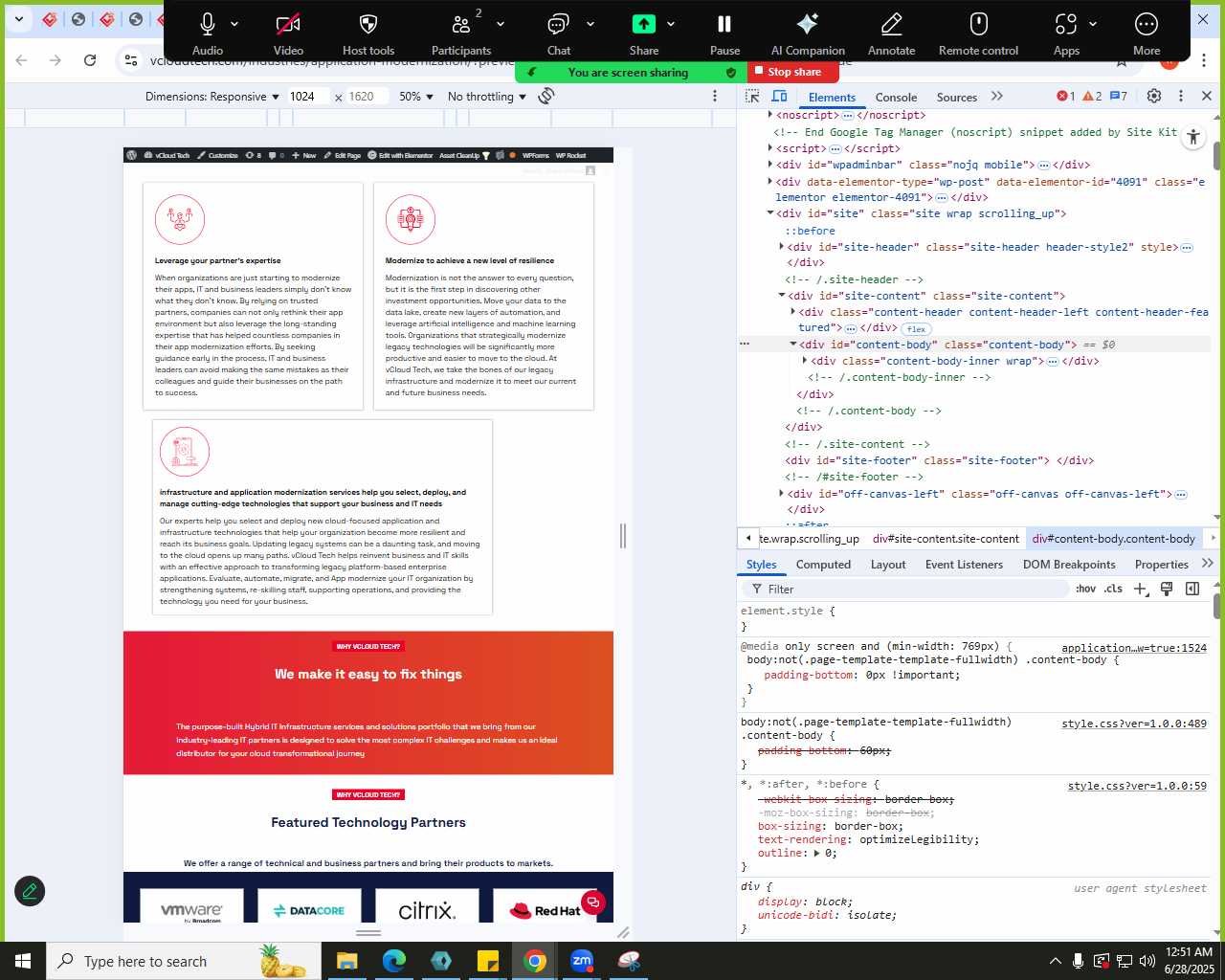This screenshot has height=980, width=1225.
Task: Expand the content-body-inner wrap div
Action: [805, 361]
